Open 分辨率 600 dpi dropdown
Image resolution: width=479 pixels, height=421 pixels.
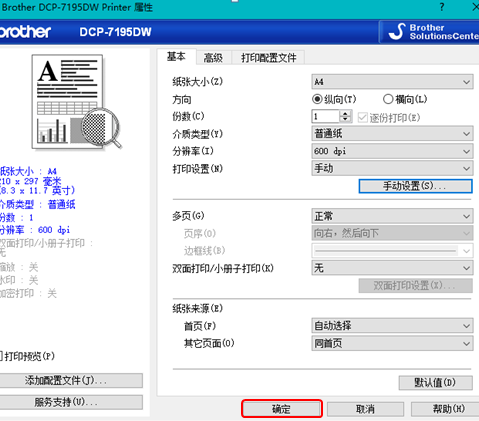click(392, 151)
